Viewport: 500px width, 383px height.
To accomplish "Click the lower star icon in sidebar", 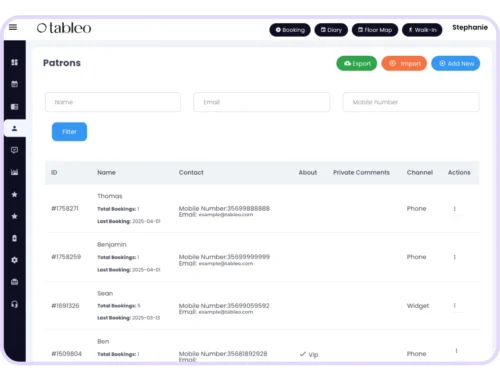I will [x=14, y=216].
